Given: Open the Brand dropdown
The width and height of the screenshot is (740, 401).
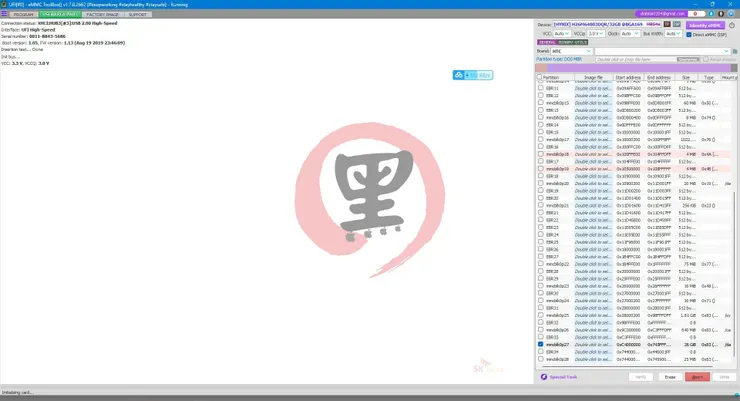Looking at the screenshot, I should [x=572, y=51].
